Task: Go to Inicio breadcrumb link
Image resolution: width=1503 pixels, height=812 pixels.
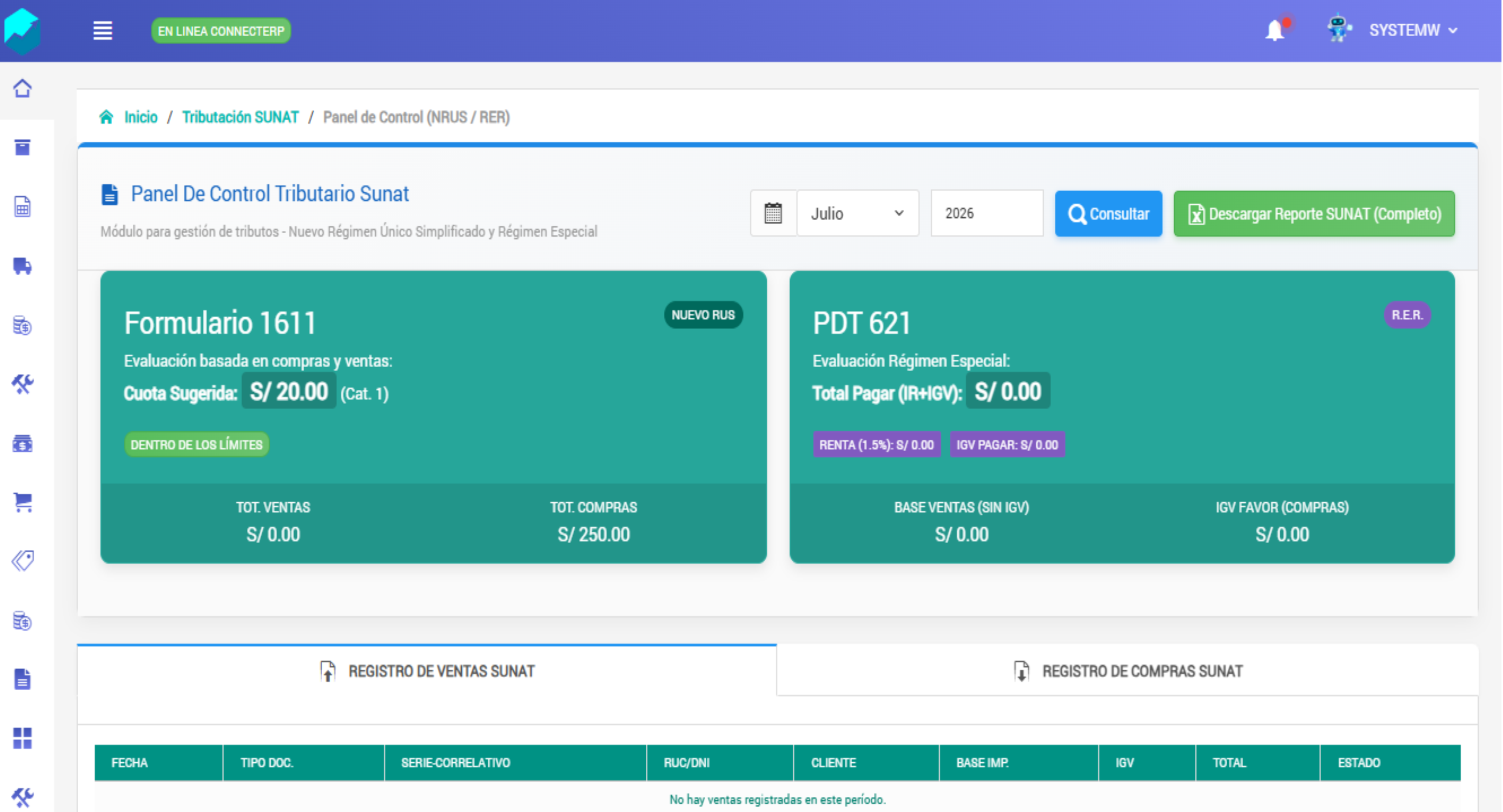Action: tap(141, 117)
